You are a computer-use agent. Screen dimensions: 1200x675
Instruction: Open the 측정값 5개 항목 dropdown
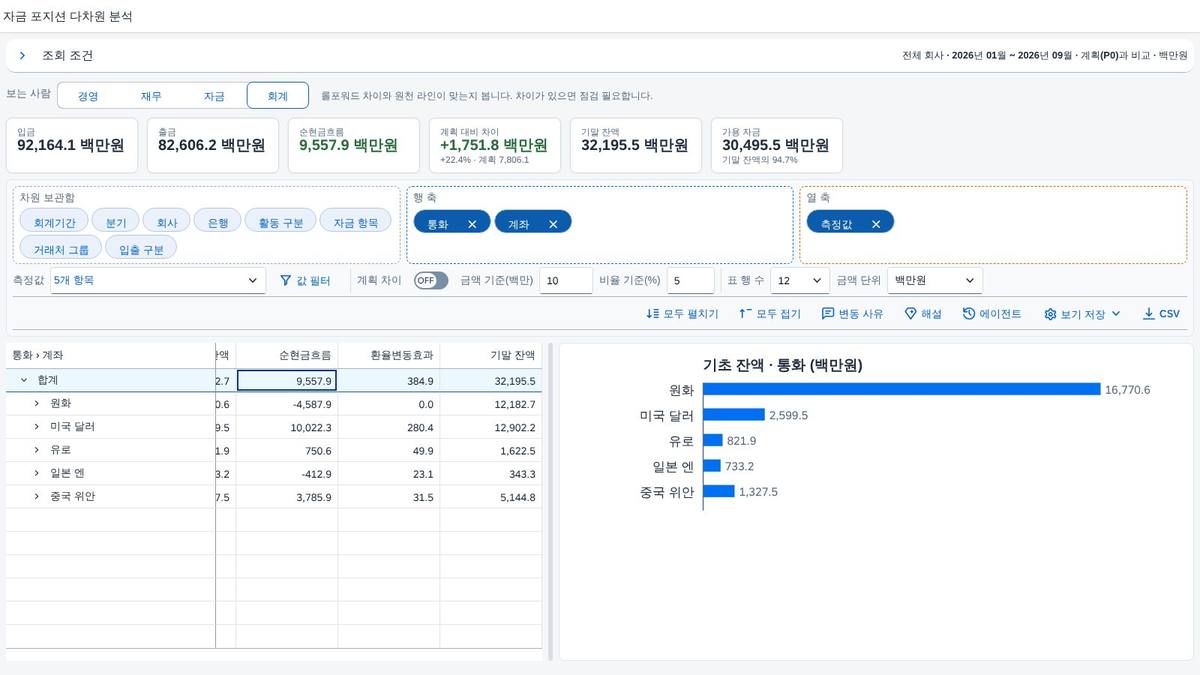(x=159, y=281)
